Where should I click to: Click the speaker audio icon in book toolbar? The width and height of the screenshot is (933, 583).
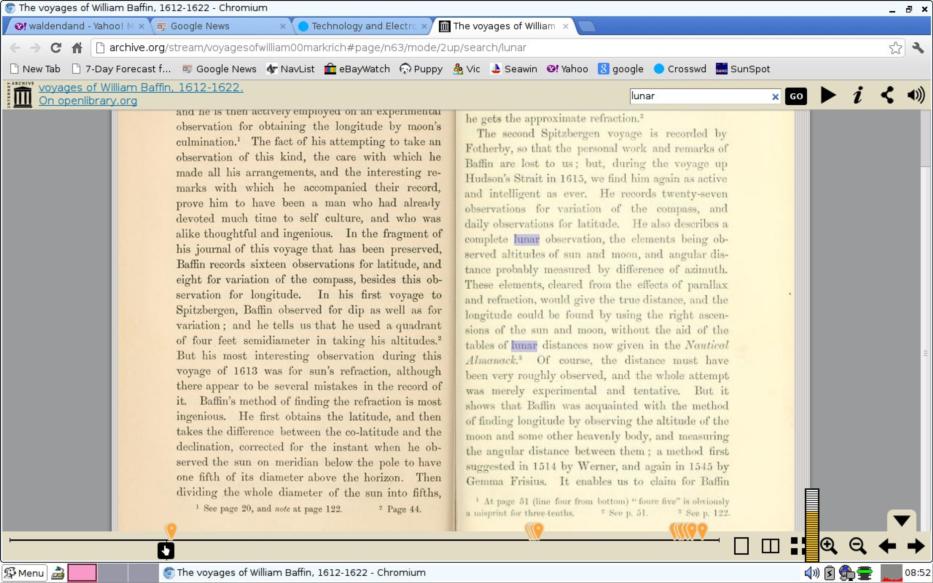click(x=915, y=96)
